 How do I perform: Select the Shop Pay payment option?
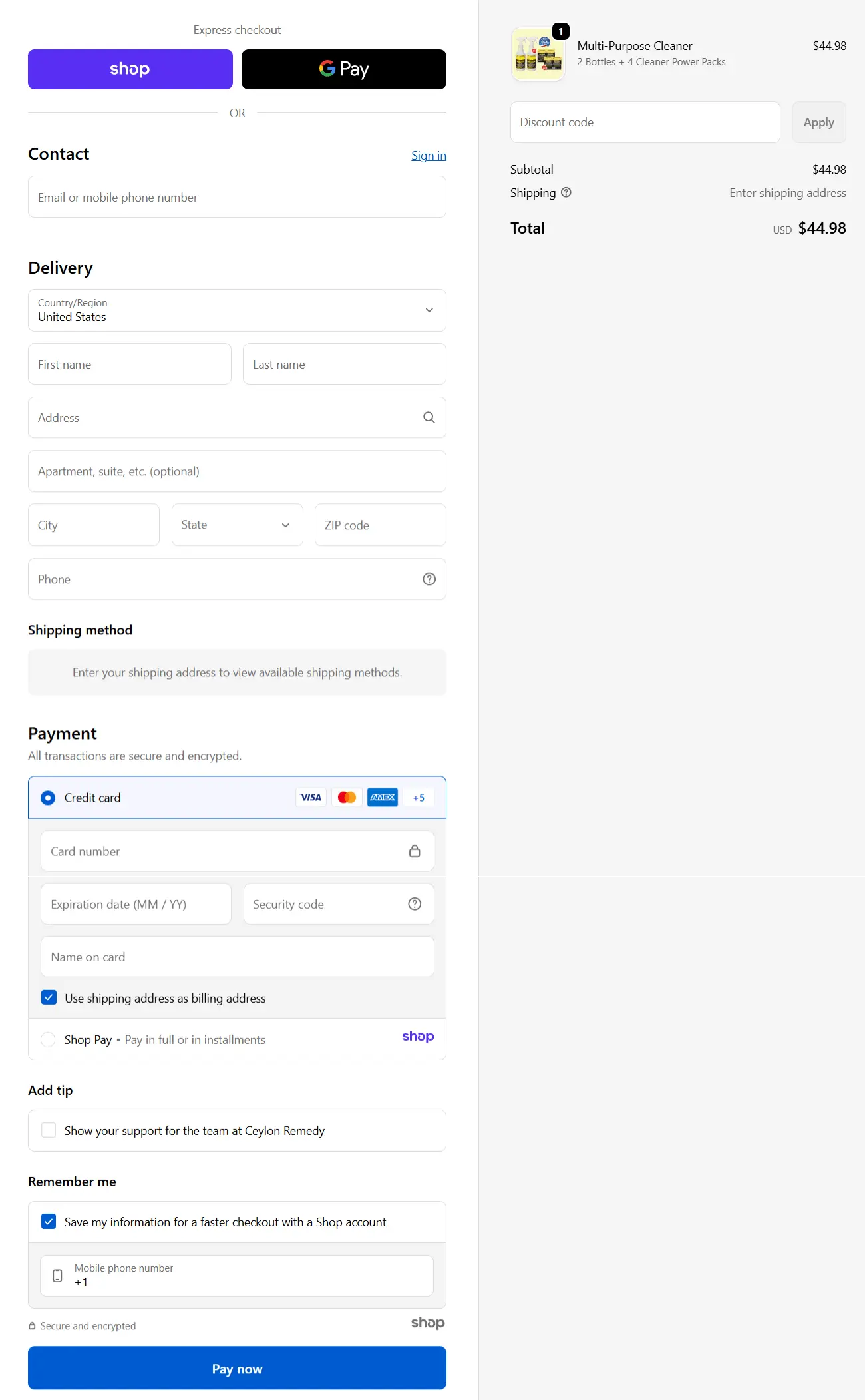[48, 1039]
